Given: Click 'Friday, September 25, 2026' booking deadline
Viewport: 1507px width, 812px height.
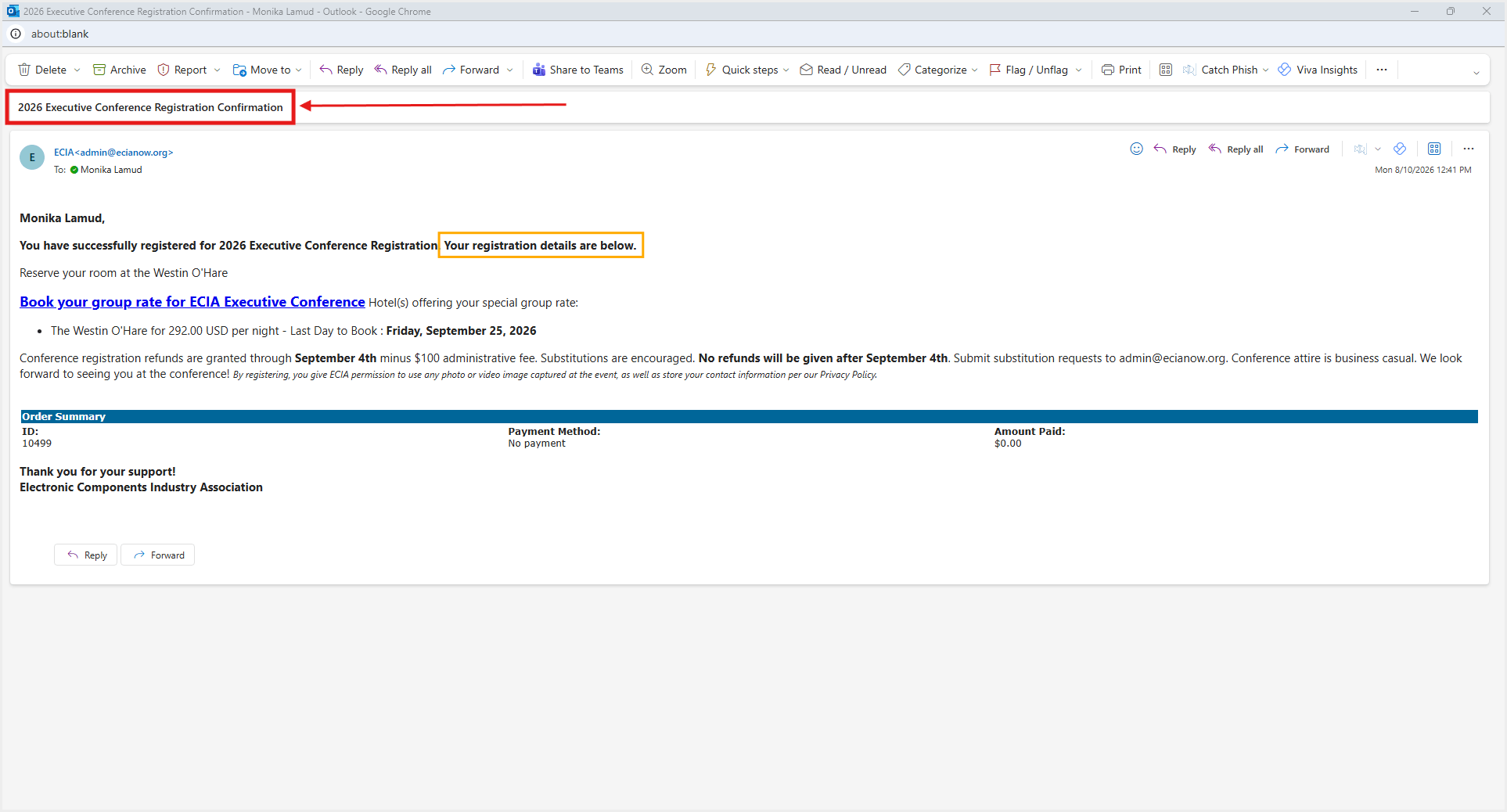Looking at the screenshot, I should pos(462,331).
